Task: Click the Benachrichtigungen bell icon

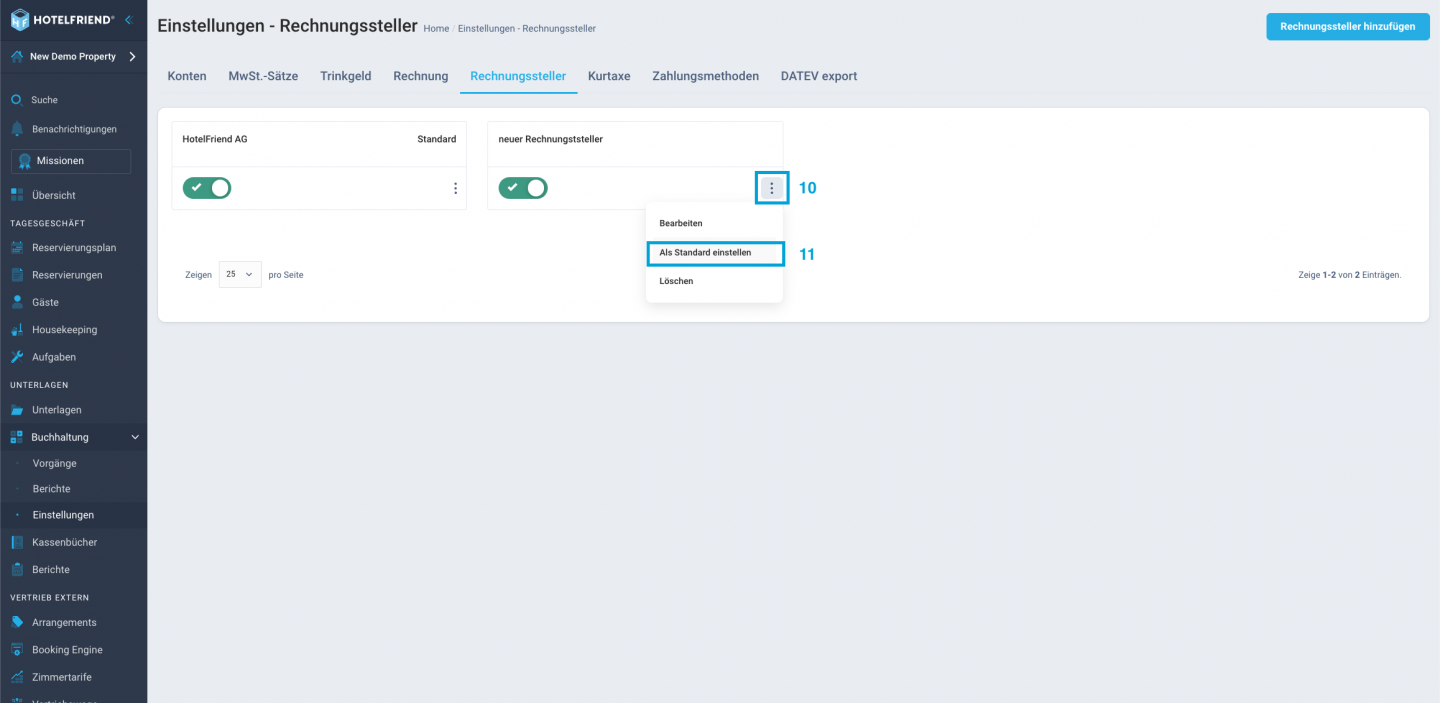Action: click(x=17, y=129)
